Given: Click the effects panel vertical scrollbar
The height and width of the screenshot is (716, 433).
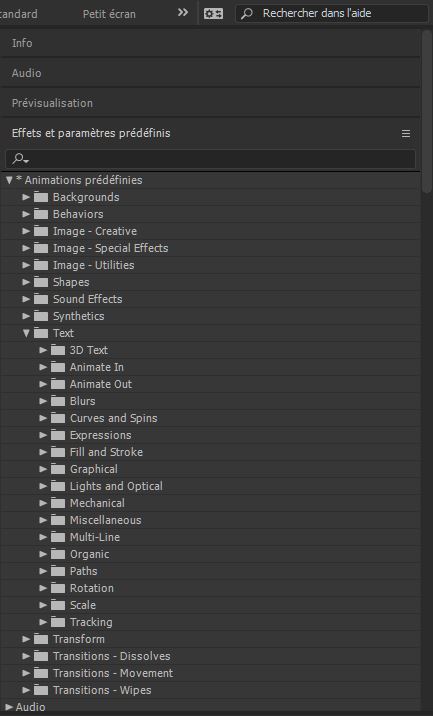Looking at the screenshot, I should point(427,110).
